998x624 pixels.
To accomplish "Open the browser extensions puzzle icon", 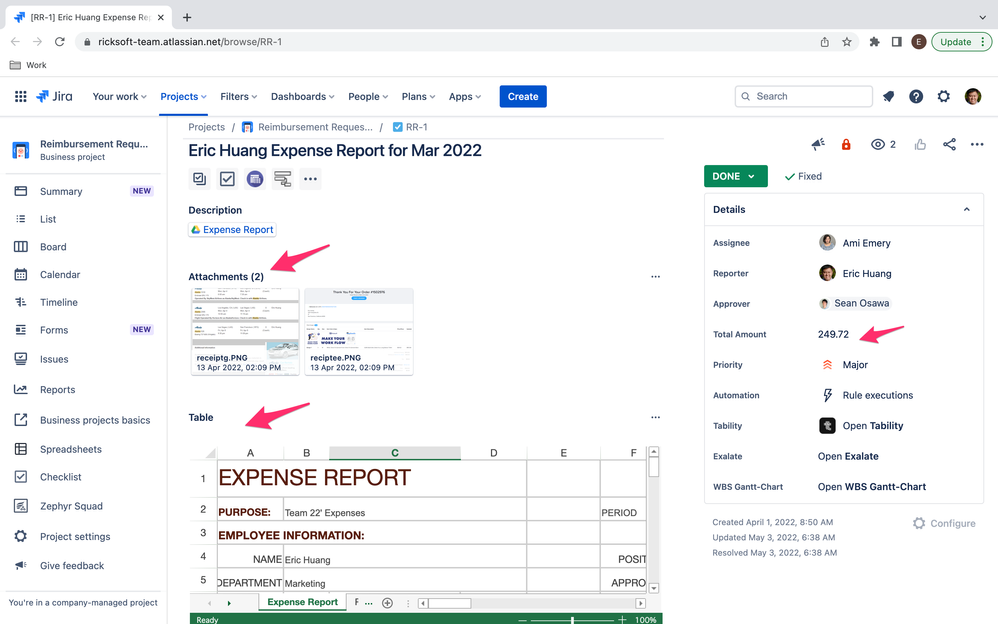I will coord(875,41).
